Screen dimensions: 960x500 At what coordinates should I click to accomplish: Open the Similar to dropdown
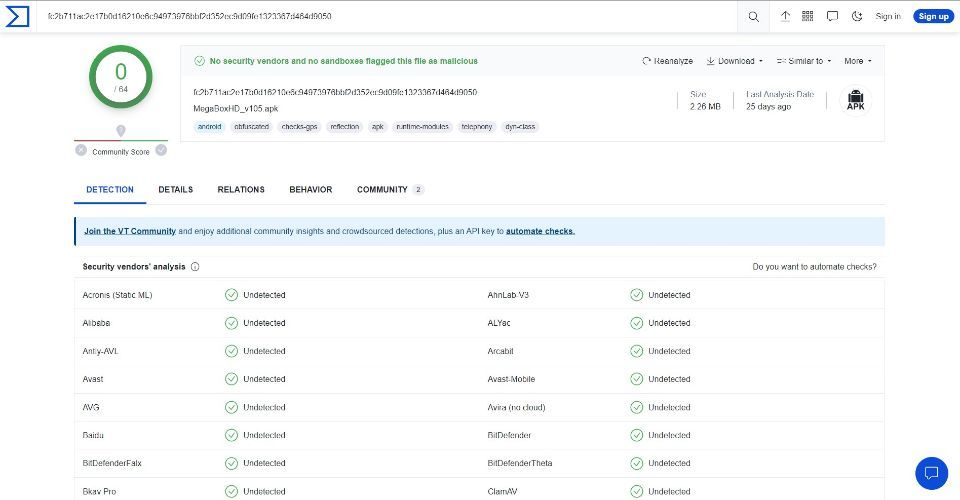click(804, 61)
